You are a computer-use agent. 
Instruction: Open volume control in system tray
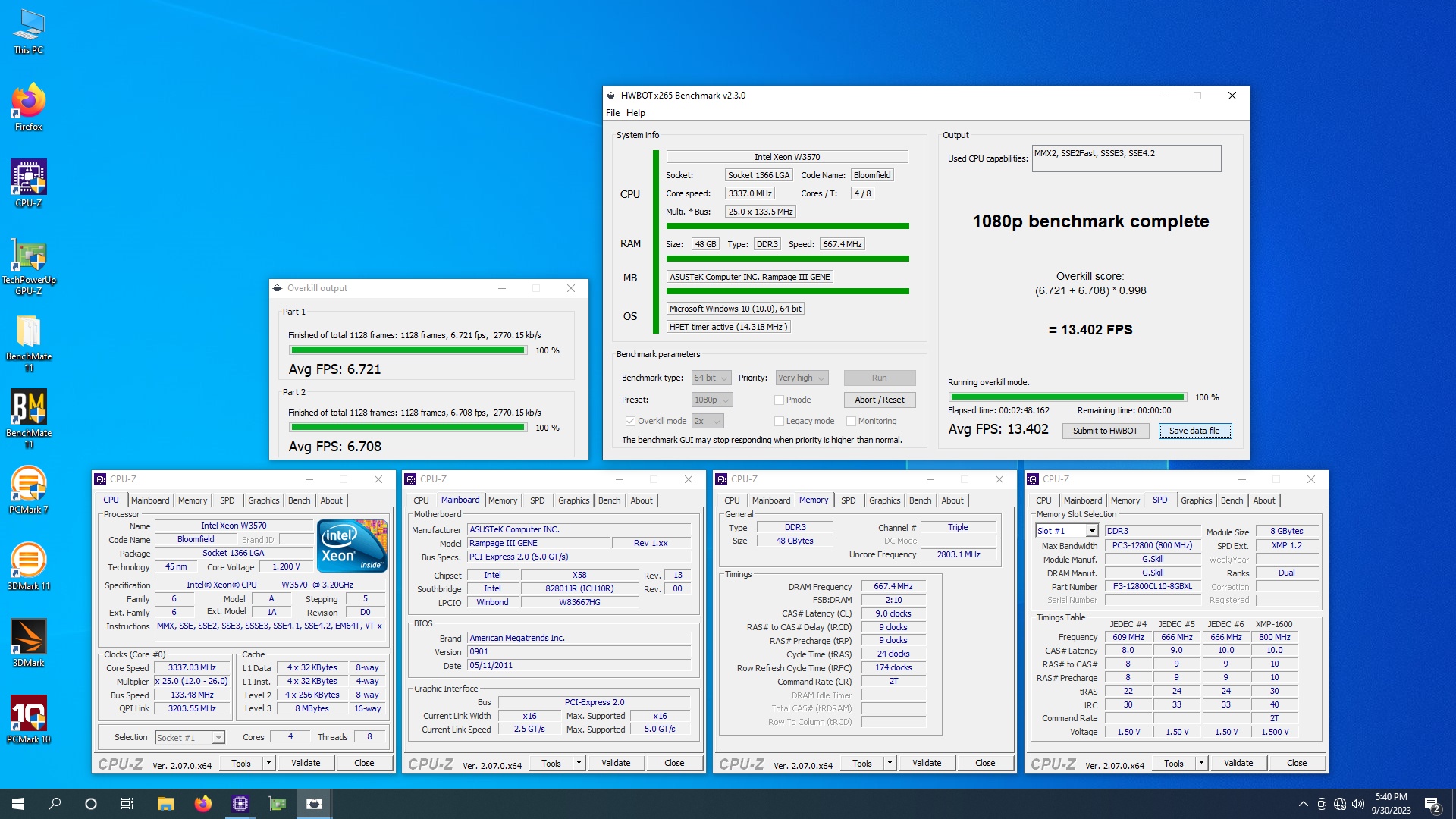point(1358,804)
